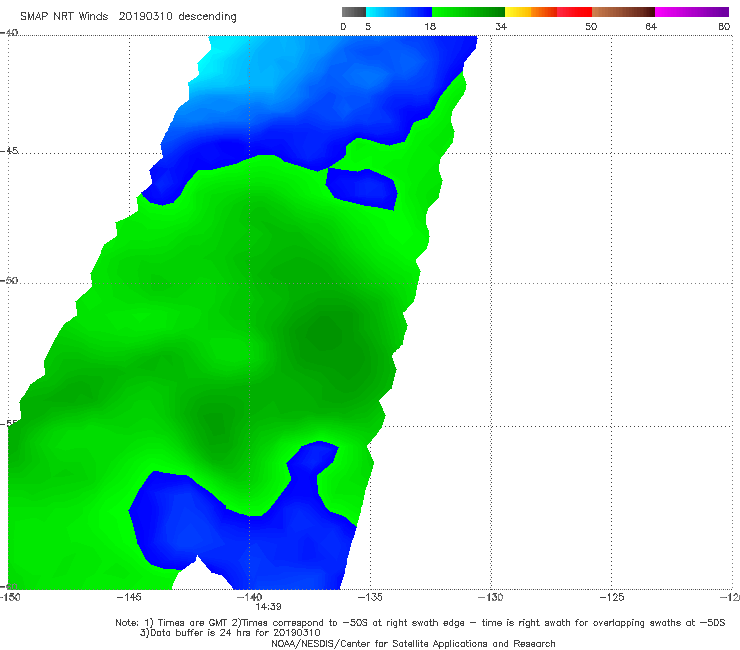Click the green segment of the color bar
Image resolution: width=740 pixels, height=650 pixels.
(468, 12)
